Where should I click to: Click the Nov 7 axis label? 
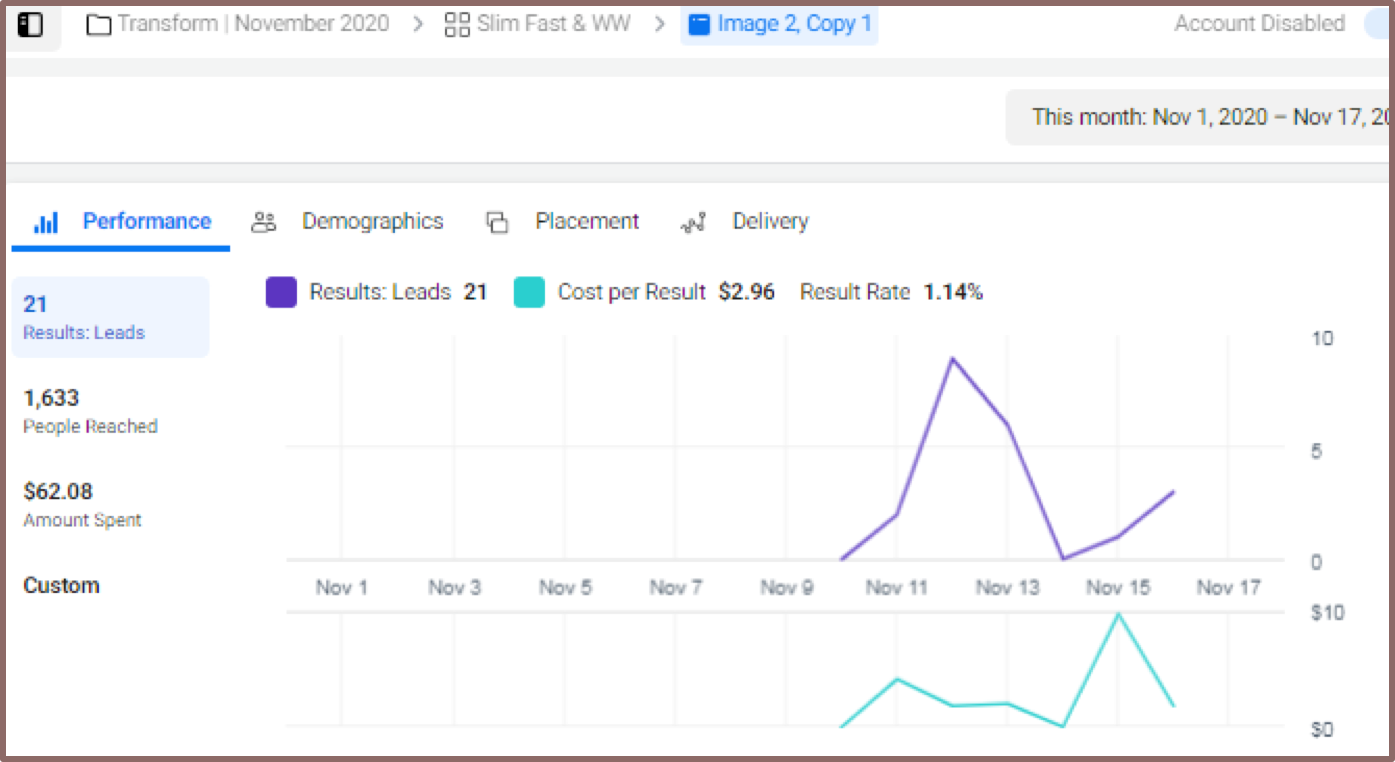(x=675, y=588)
